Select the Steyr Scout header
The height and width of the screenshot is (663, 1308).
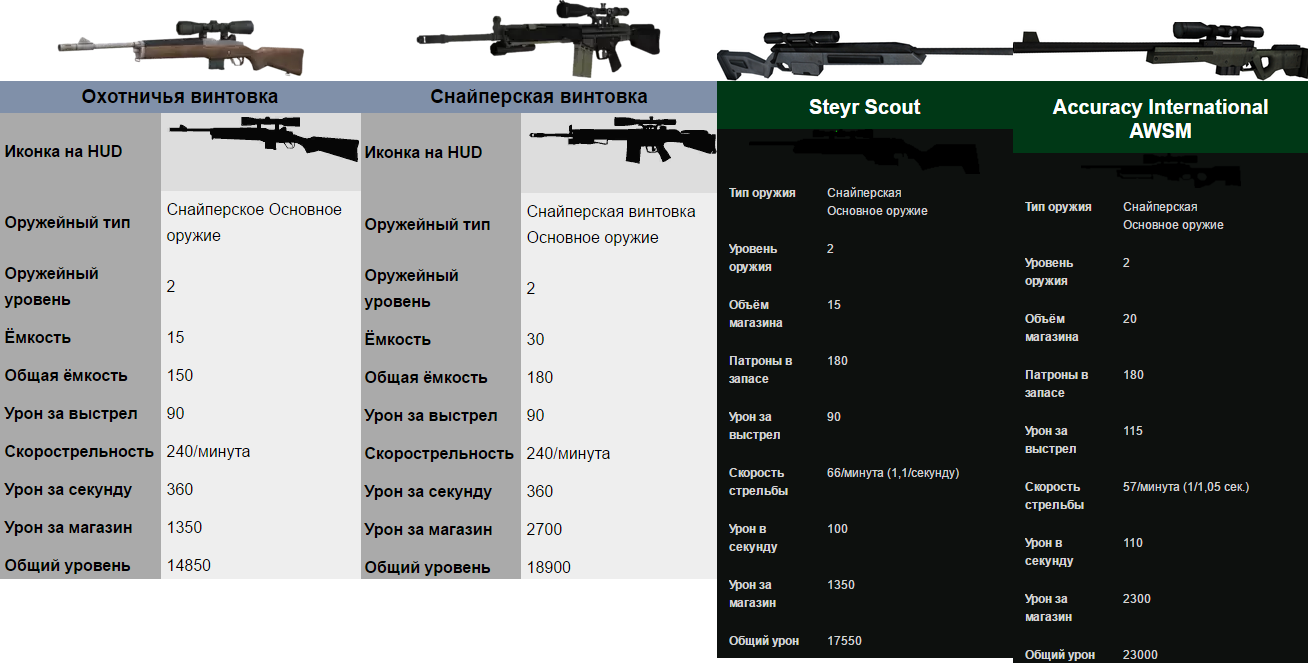pos(865,107)
